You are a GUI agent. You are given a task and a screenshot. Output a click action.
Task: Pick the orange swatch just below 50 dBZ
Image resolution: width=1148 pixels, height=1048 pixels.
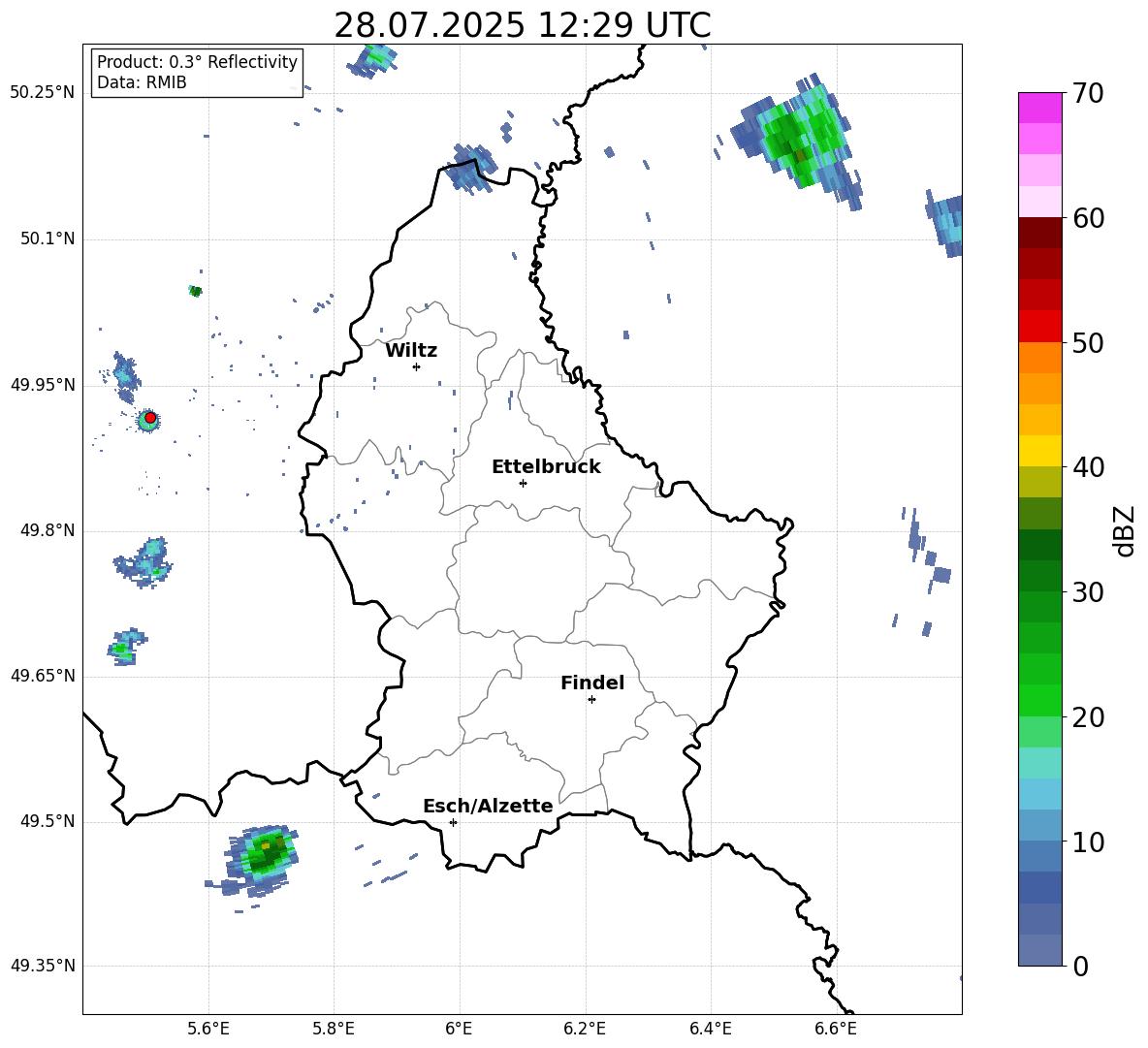(1039, 358)
